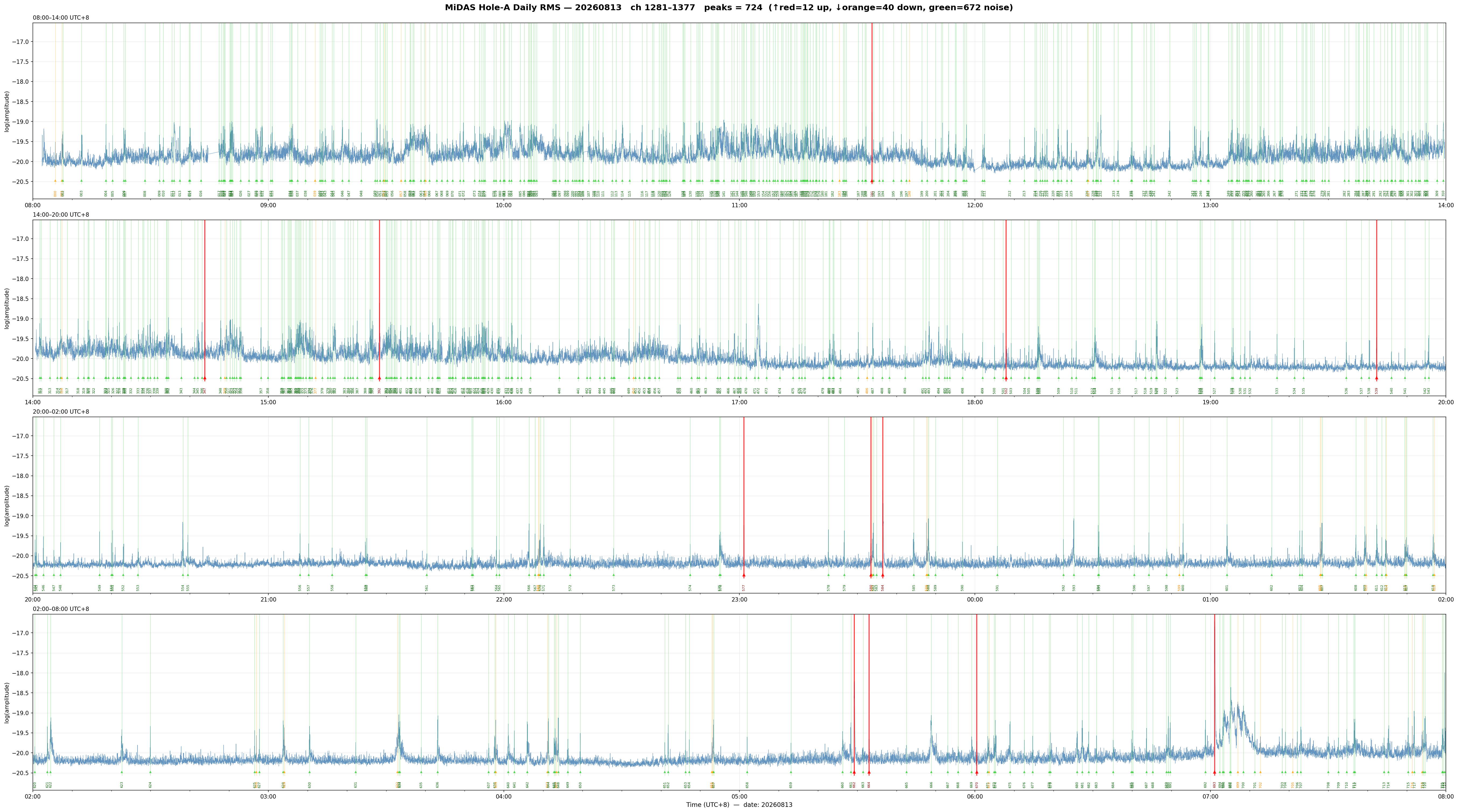Image resolution: width=1458 pixels, height=812 pixels.
Task: Click the 11:00 time tick label
Action: (x=739, y=205)
